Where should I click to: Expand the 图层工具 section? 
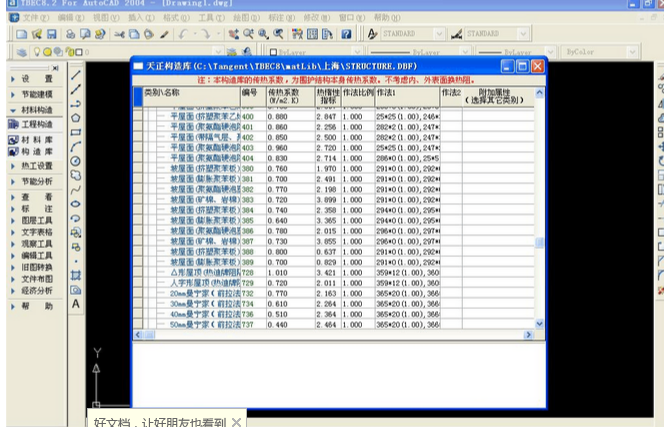13,221
